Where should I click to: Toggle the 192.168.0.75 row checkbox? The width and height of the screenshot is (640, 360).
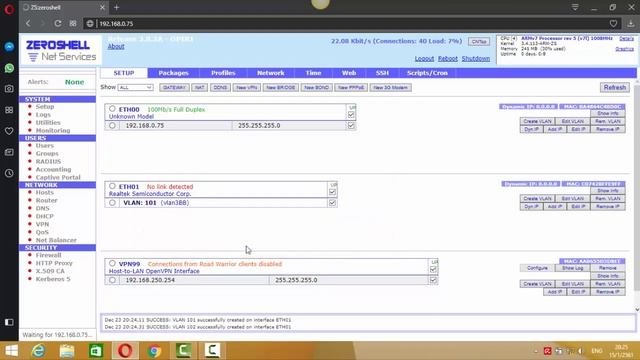351,125
